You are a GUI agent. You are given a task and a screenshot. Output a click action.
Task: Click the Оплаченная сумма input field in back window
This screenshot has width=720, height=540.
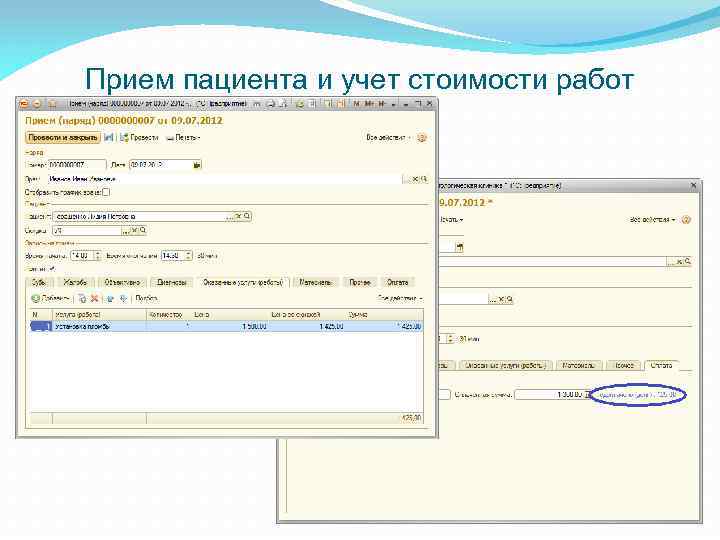(x=549, y=394)
